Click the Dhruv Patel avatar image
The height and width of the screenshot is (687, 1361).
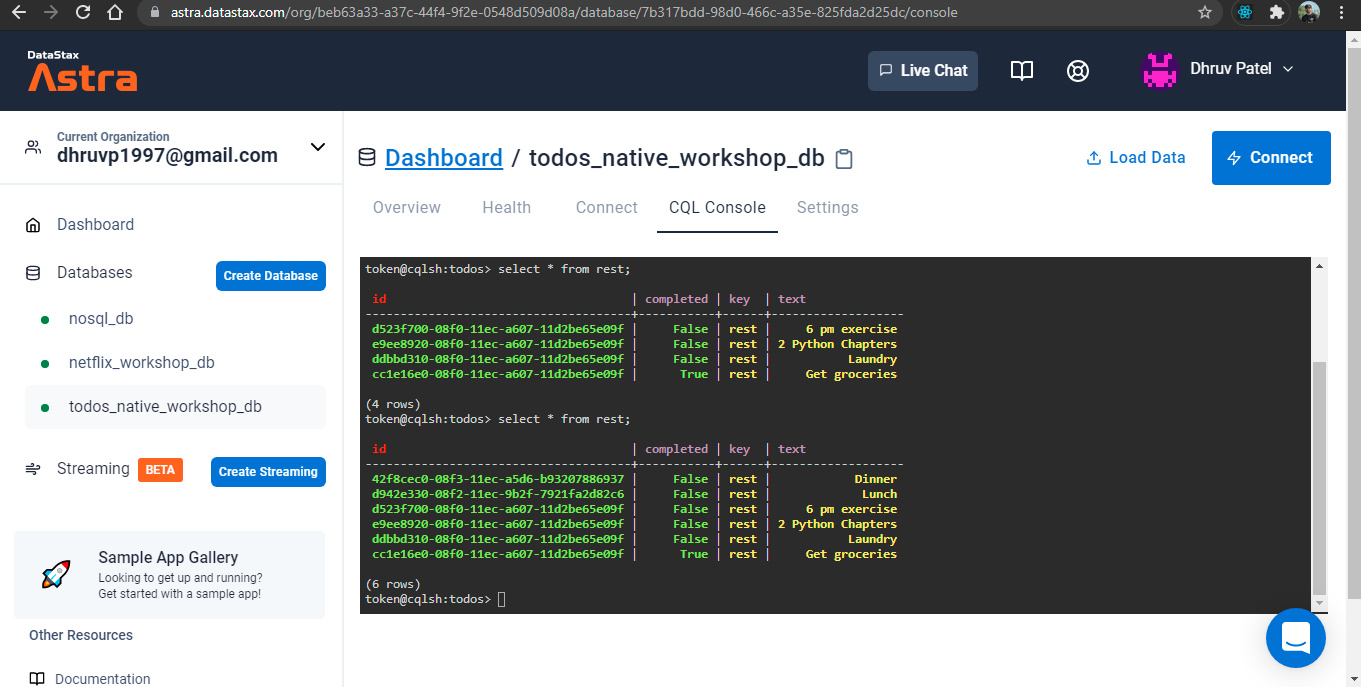(x=1160, y=70)
